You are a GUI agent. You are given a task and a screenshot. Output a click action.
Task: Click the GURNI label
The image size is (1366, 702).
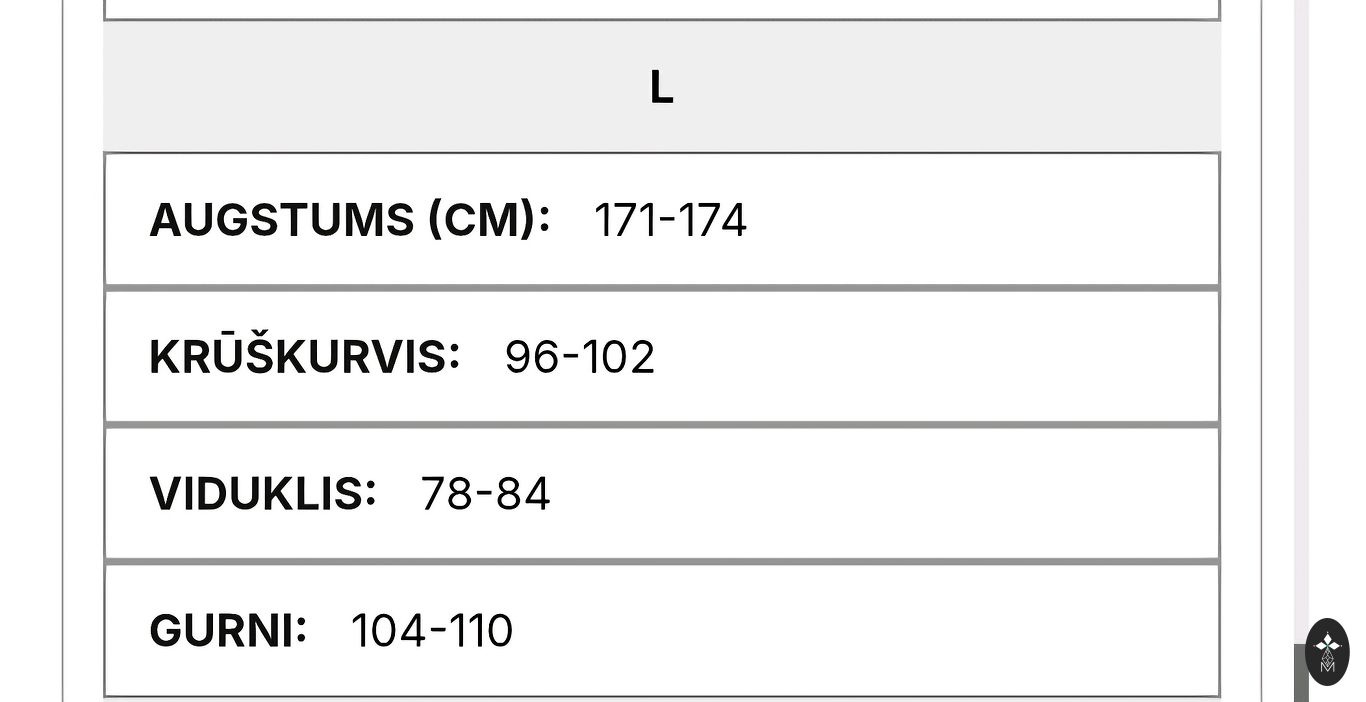tap(227, 631)
